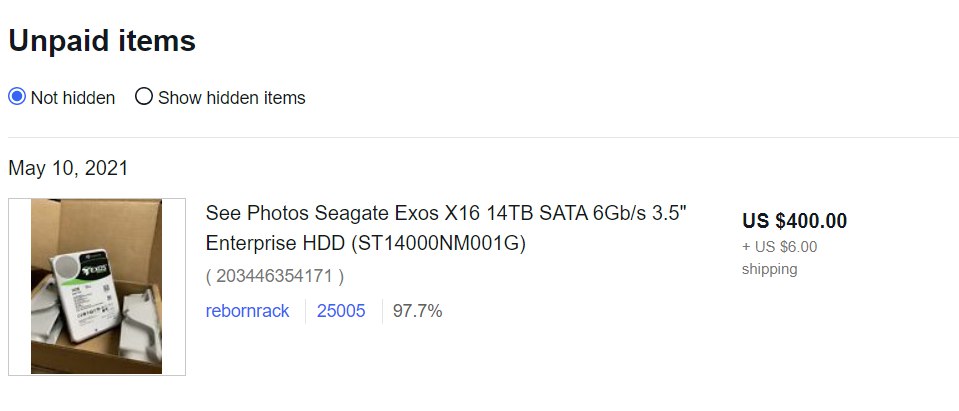The width and height of the screenshot is (959, 411).
Task: Click the "Not hidden" label text
Action: click(x=73, y=98)
